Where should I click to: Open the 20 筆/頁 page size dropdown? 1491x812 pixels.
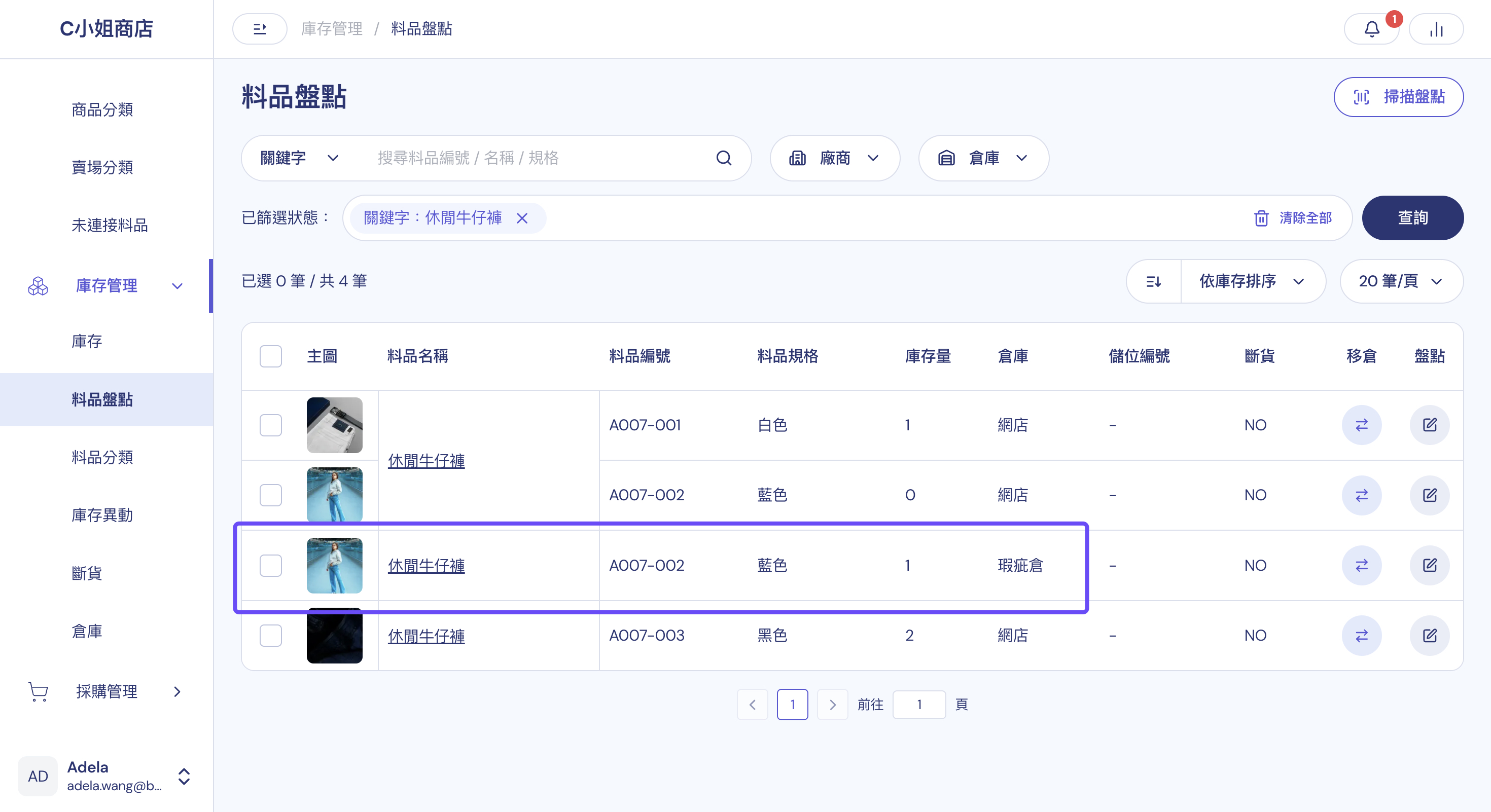pos(1401,281)
